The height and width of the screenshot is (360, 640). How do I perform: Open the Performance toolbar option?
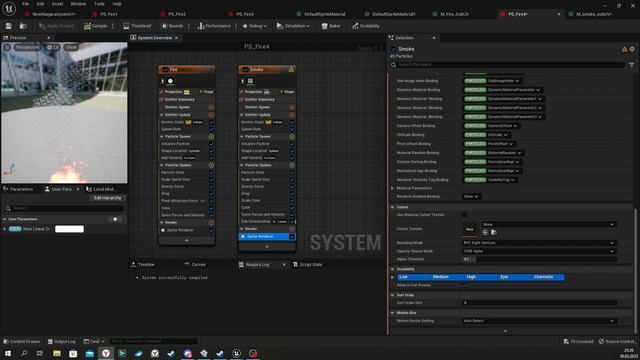214,26
